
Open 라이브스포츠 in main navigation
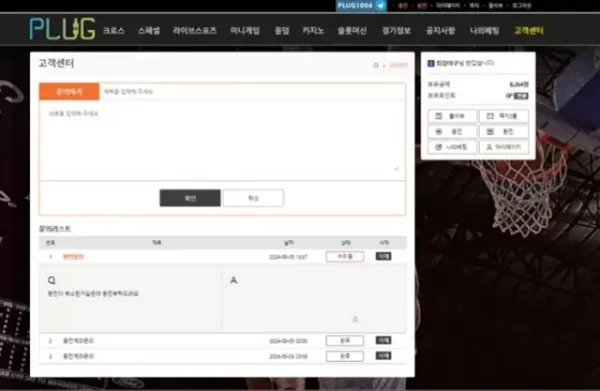pyautogui.click(x=195, y=31)
